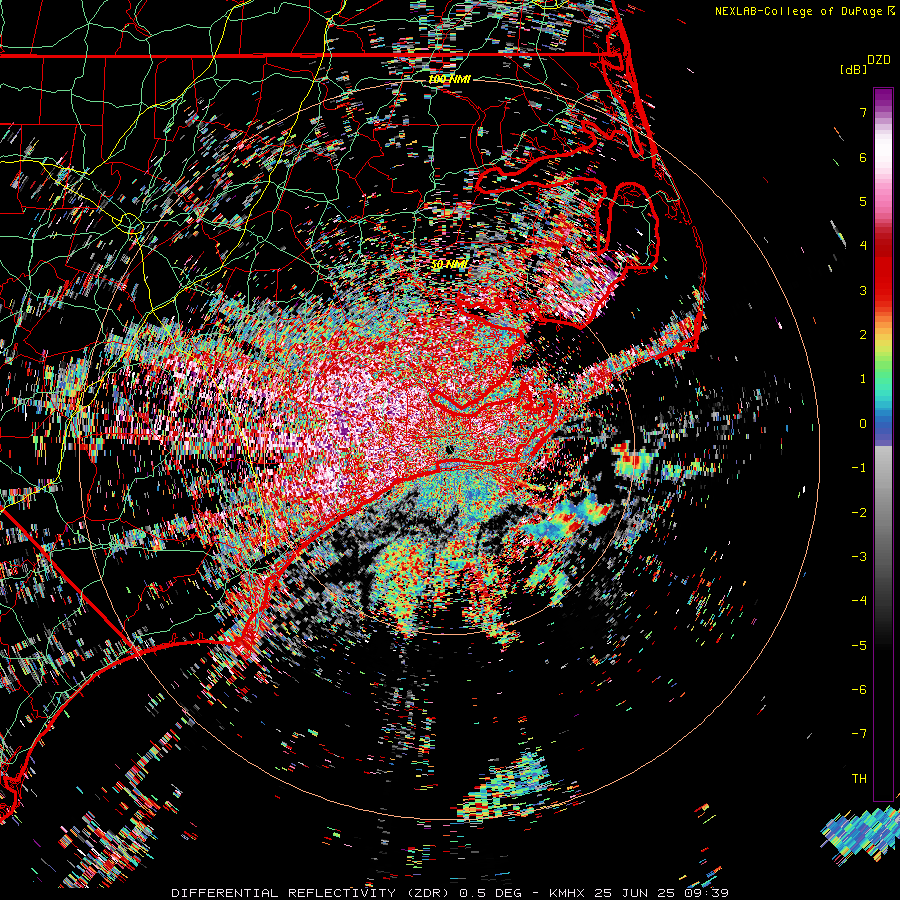The image size is (900, 900).
Task: Click the vertical ZDR color scale bar
Action: (883, 444)
